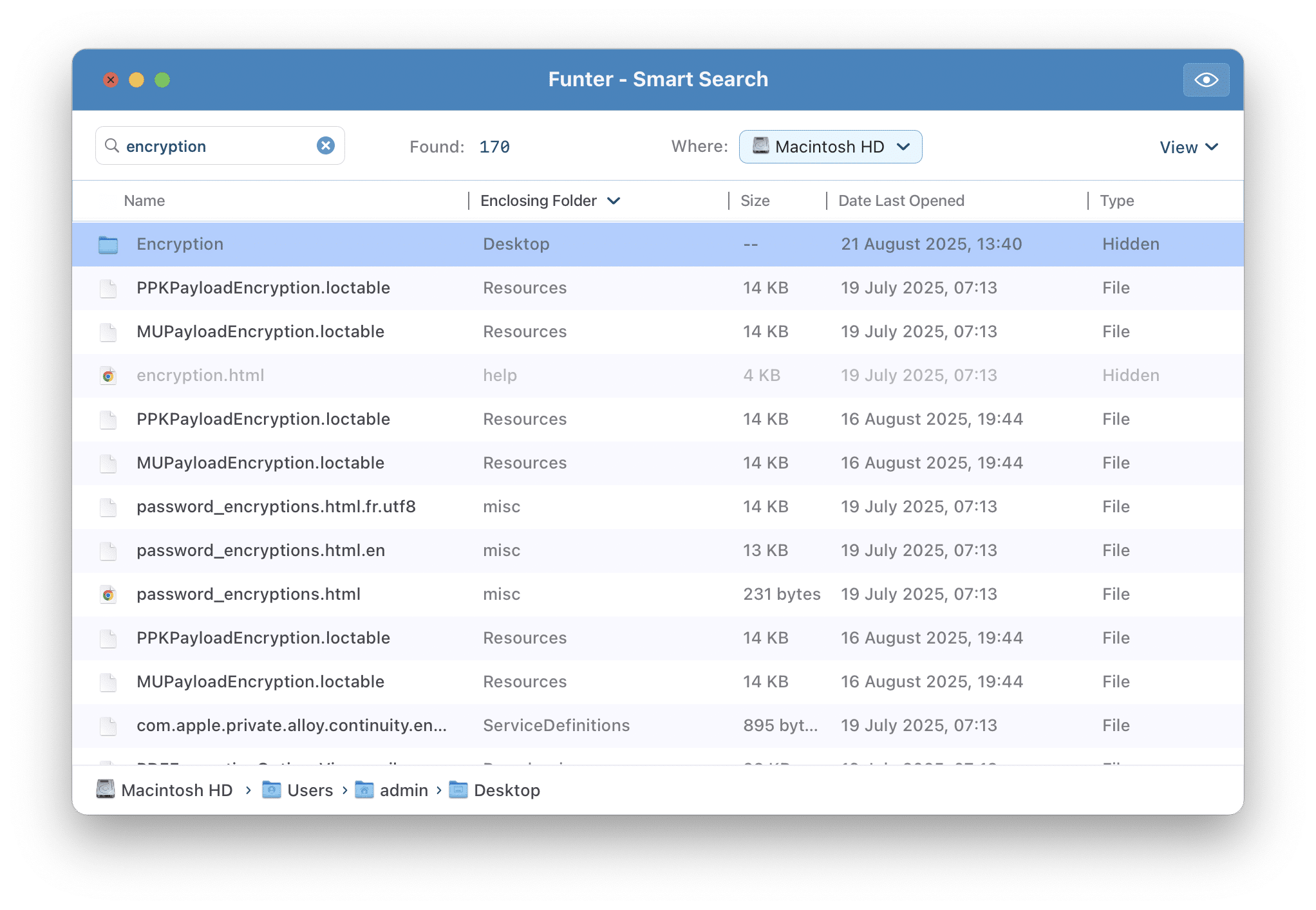Sort by Type column header
Viewport: 1316px width, 910px height.
tap(1117, 201)
